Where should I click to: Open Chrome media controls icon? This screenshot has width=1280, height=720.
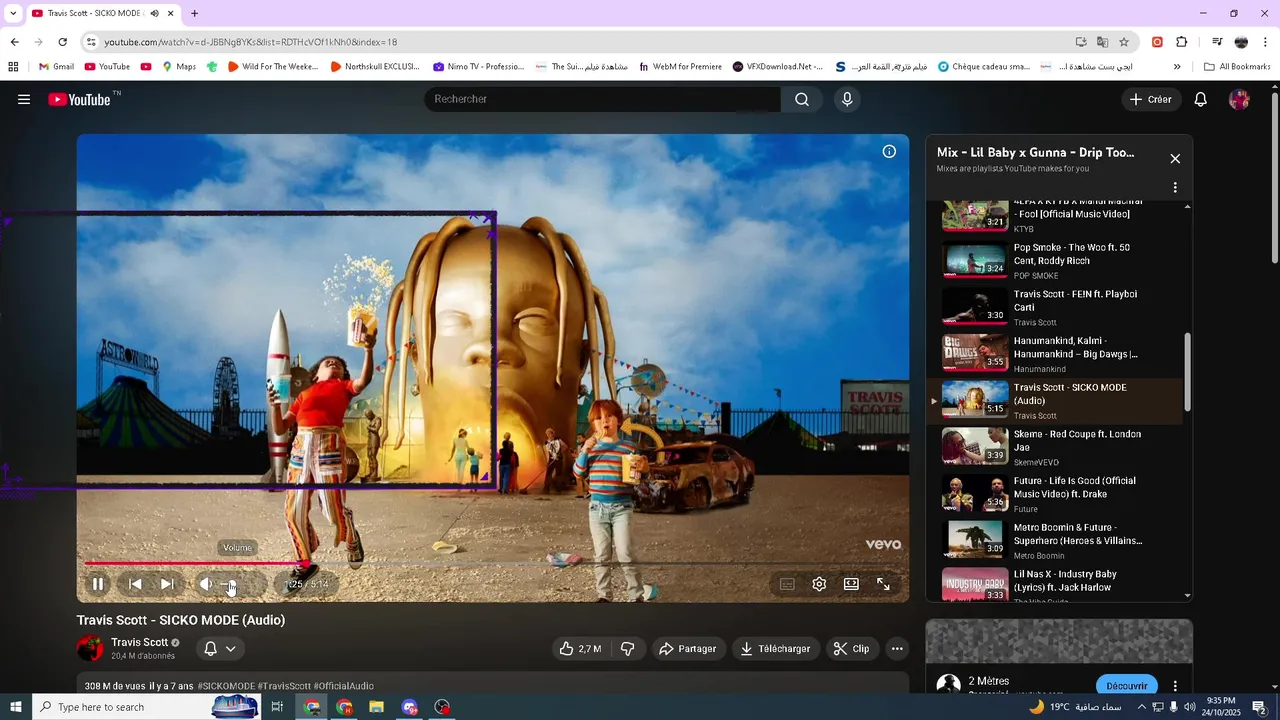(1217, 42)
